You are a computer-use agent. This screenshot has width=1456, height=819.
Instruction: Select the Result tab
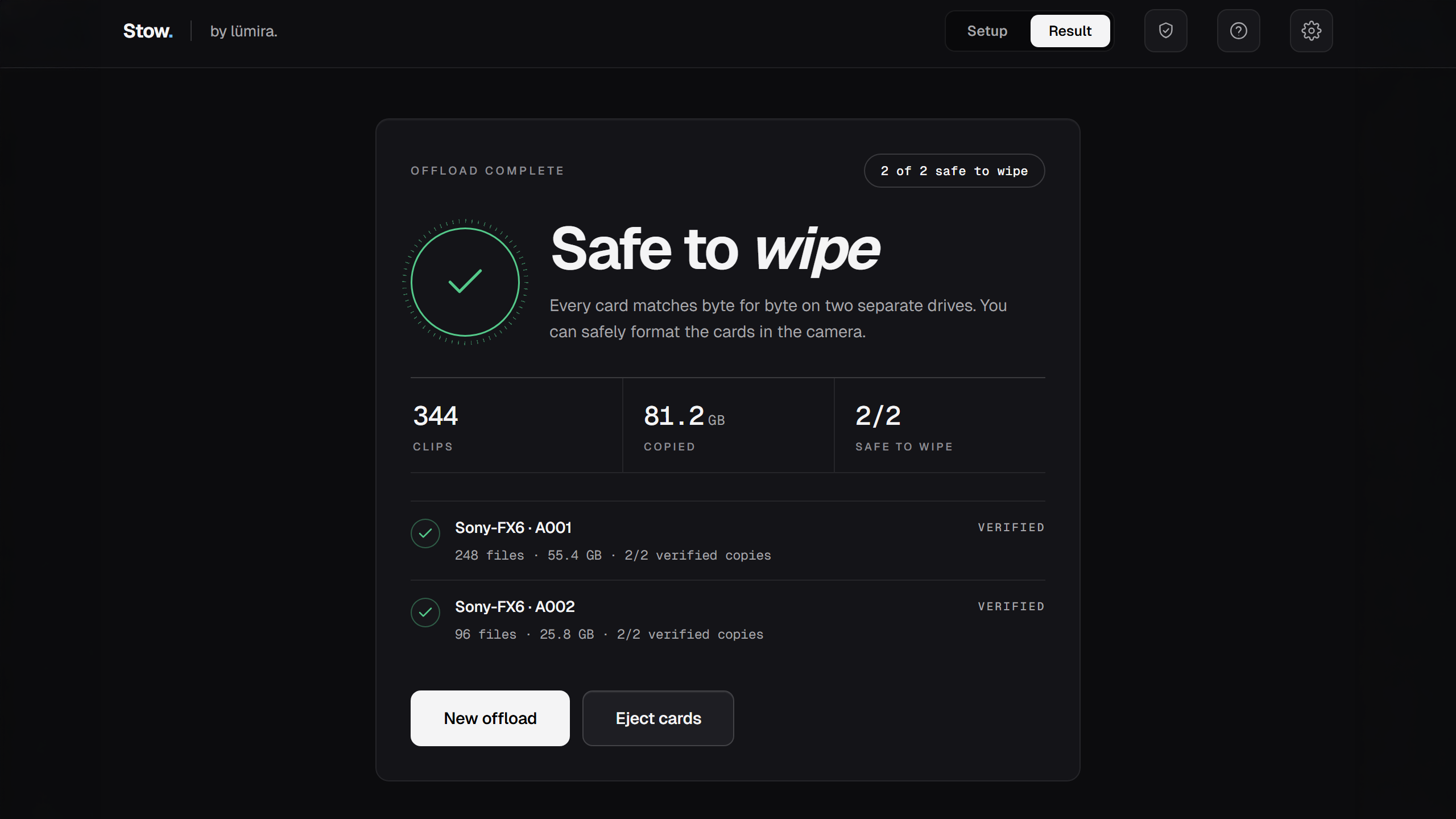(1070, 31)
